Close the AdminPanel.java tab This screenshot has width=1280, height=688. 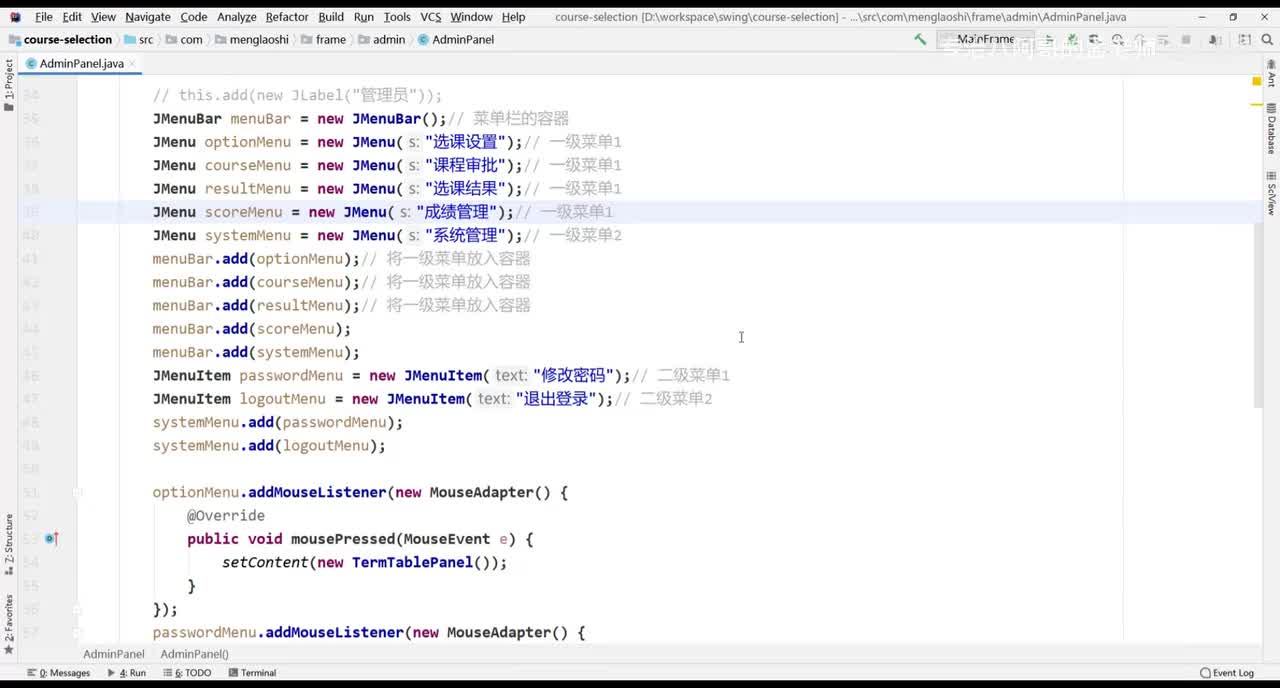133,64
